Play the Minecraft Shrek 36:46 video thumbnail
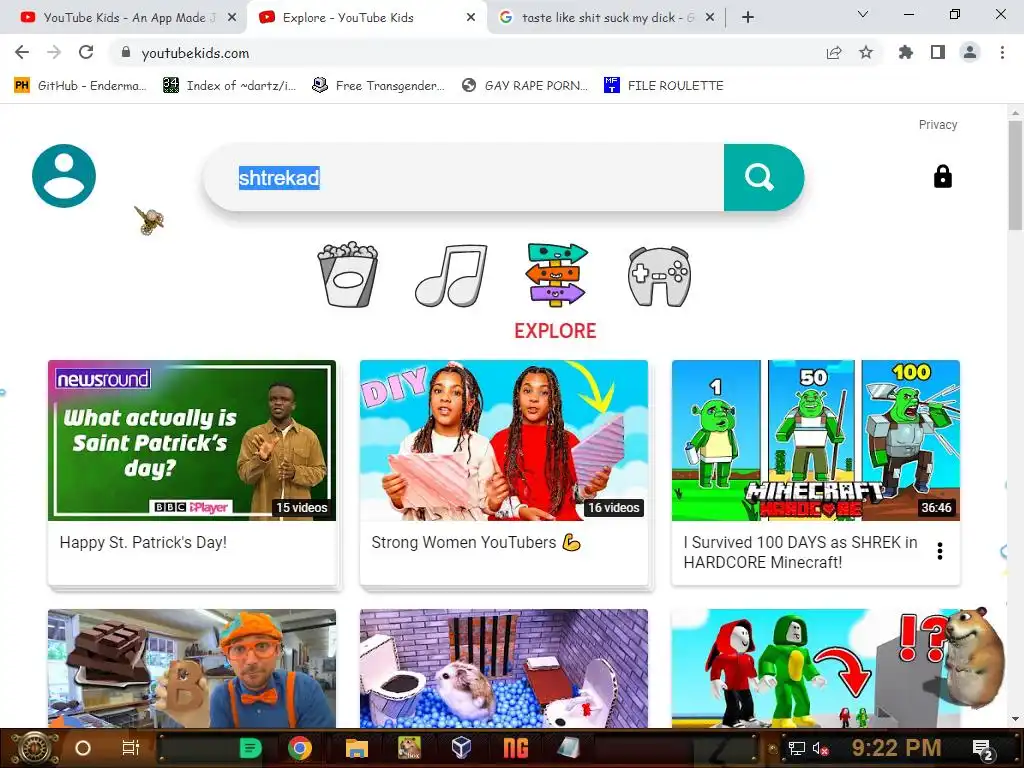The height and width of the screenshot is (768, 1024). click(x=816, y=440)
